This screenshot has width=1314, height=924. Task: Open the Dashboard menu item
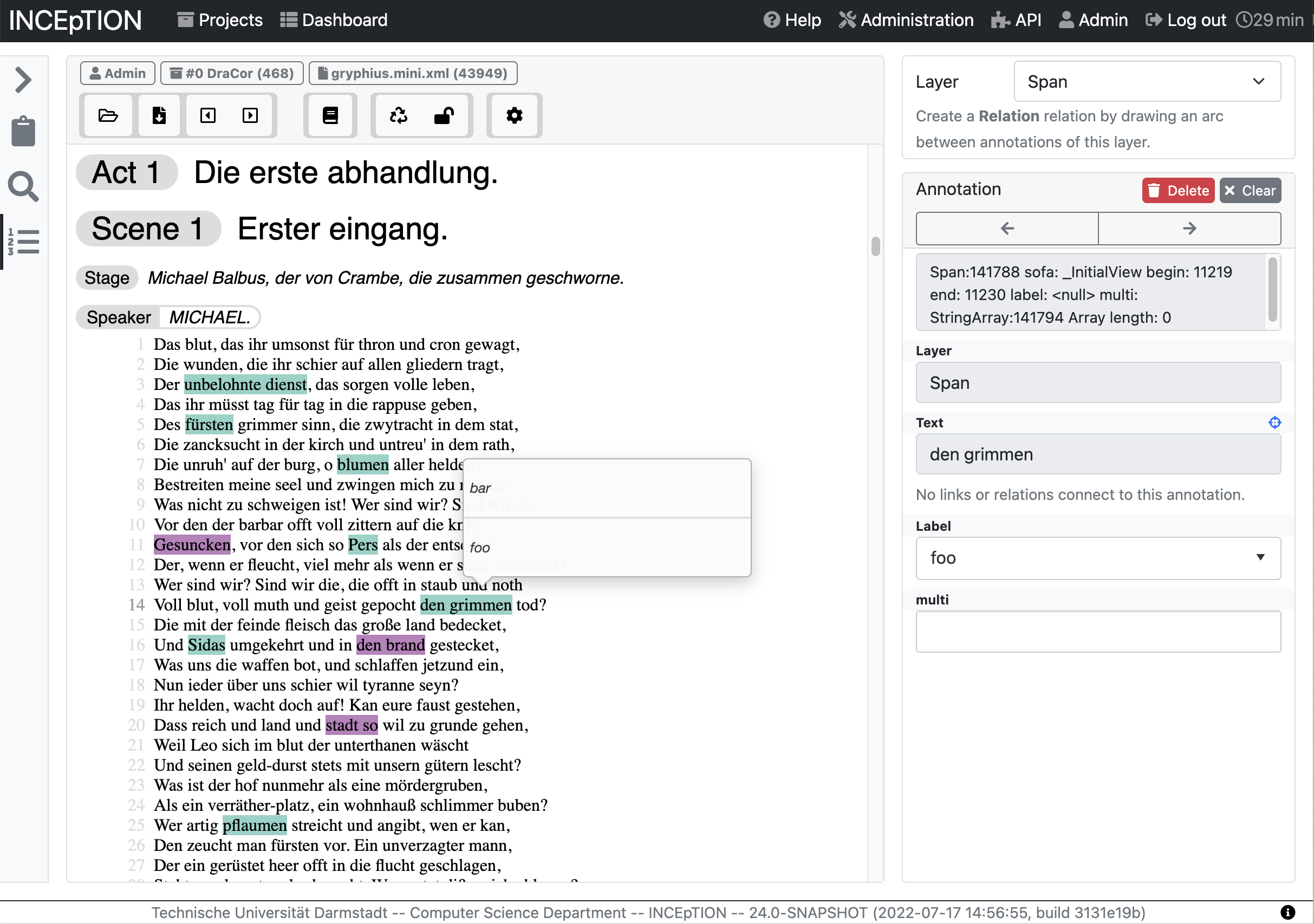click(334, 20)
